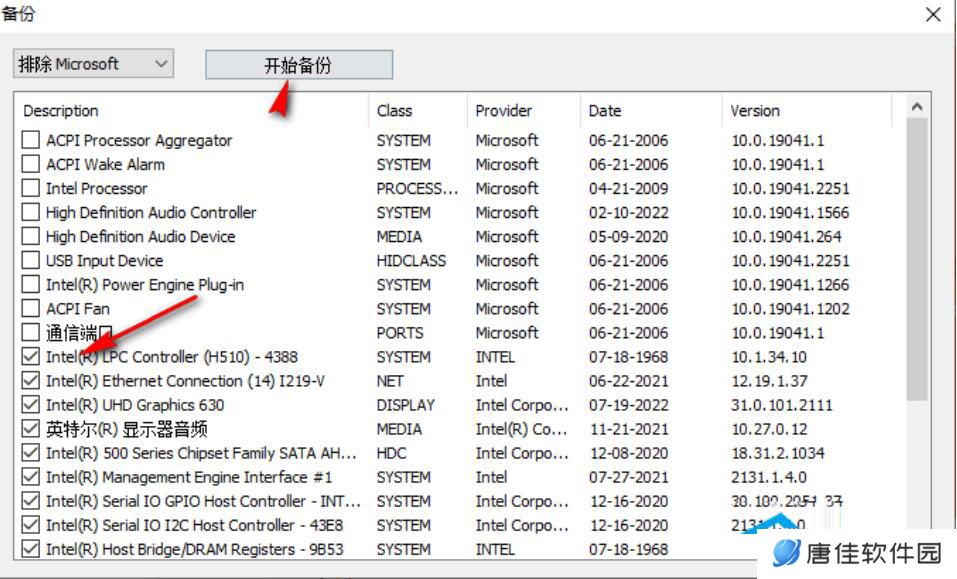Click the scrollbar up arrow
The width and height of the screenshot is (957, 579).
point(917,107)
